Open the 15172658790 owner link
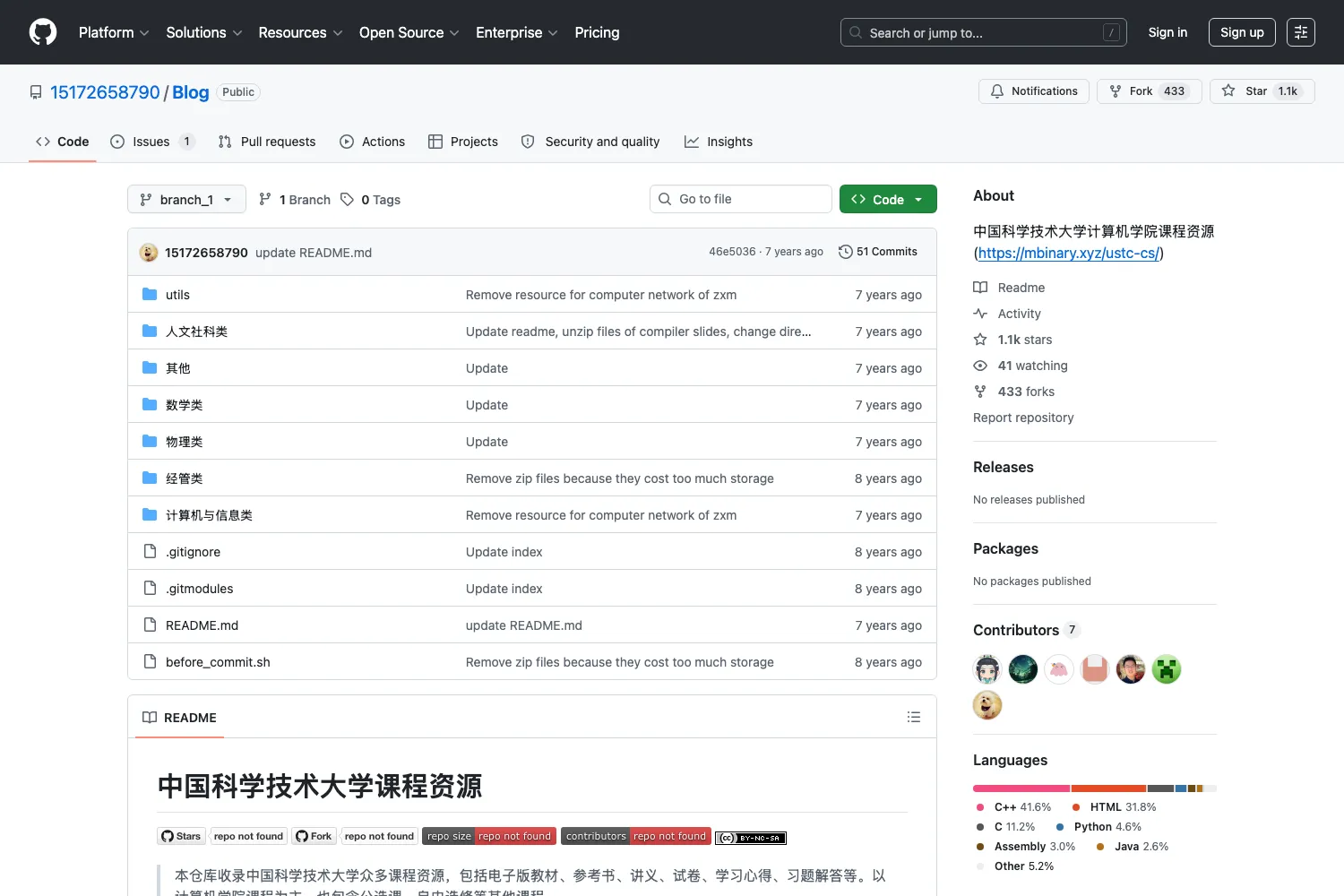1344x896 pixels. pos(105,92)
